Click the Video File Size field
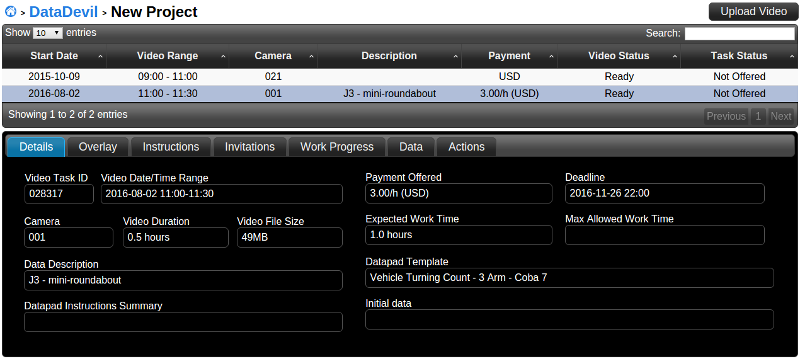The width and height of the screenshot is (800, 361). [290, 238]
